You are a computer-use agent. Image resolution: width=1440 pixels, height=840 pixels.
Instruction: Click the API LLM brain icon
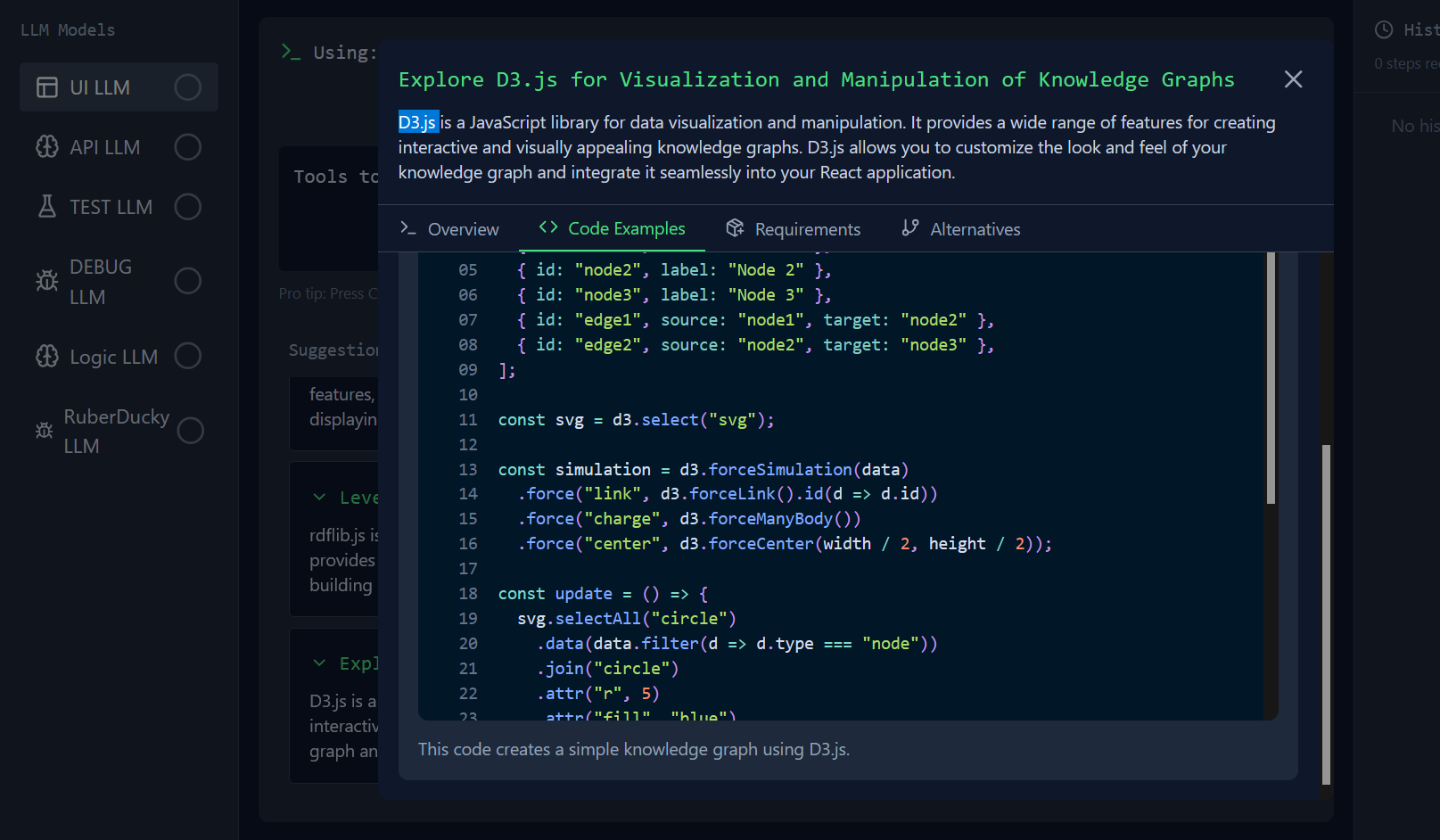point(47,147)
